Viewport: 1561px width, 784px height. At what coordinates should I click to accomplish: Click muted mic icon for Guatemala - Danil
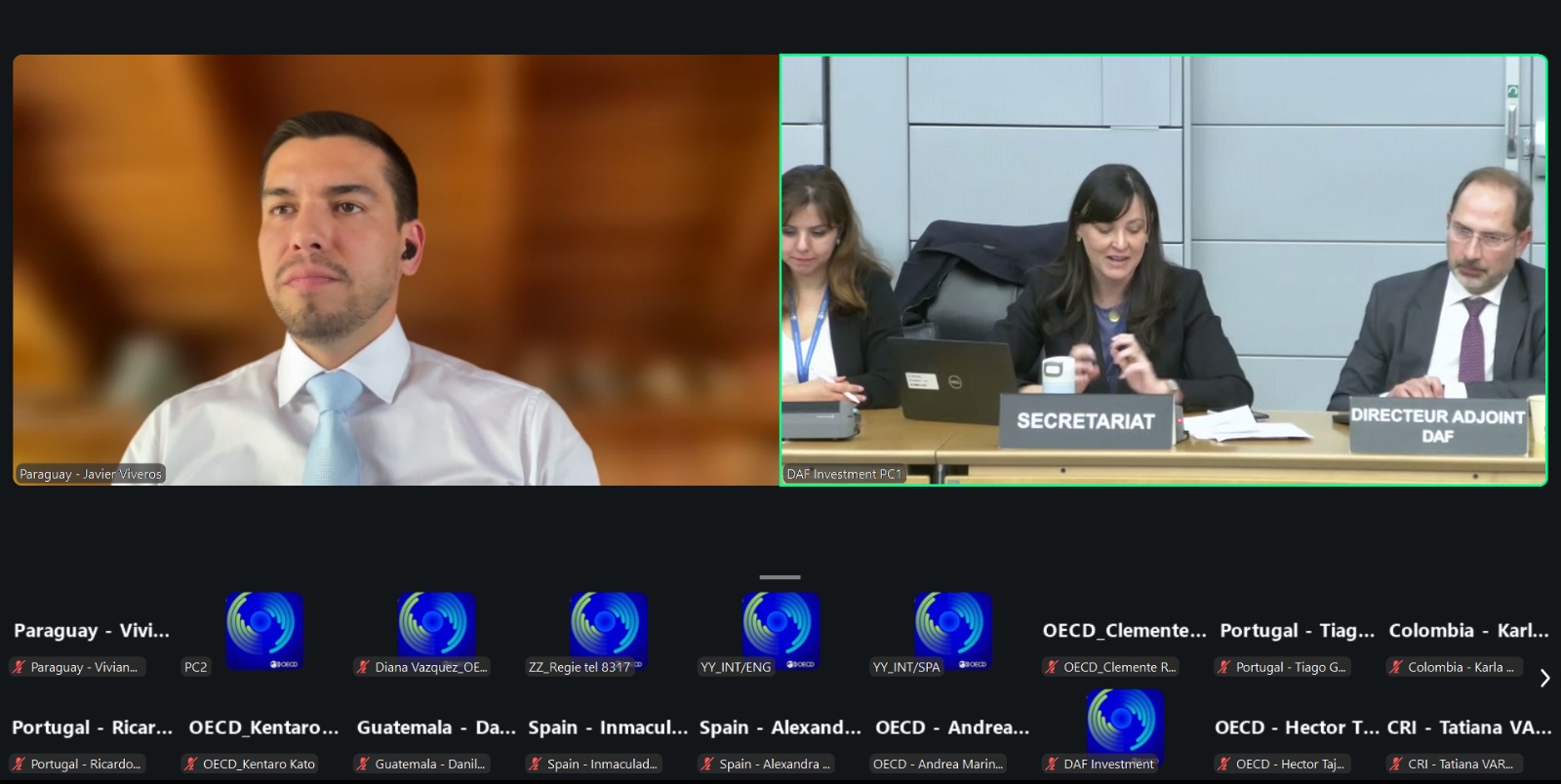click(363, 764)
